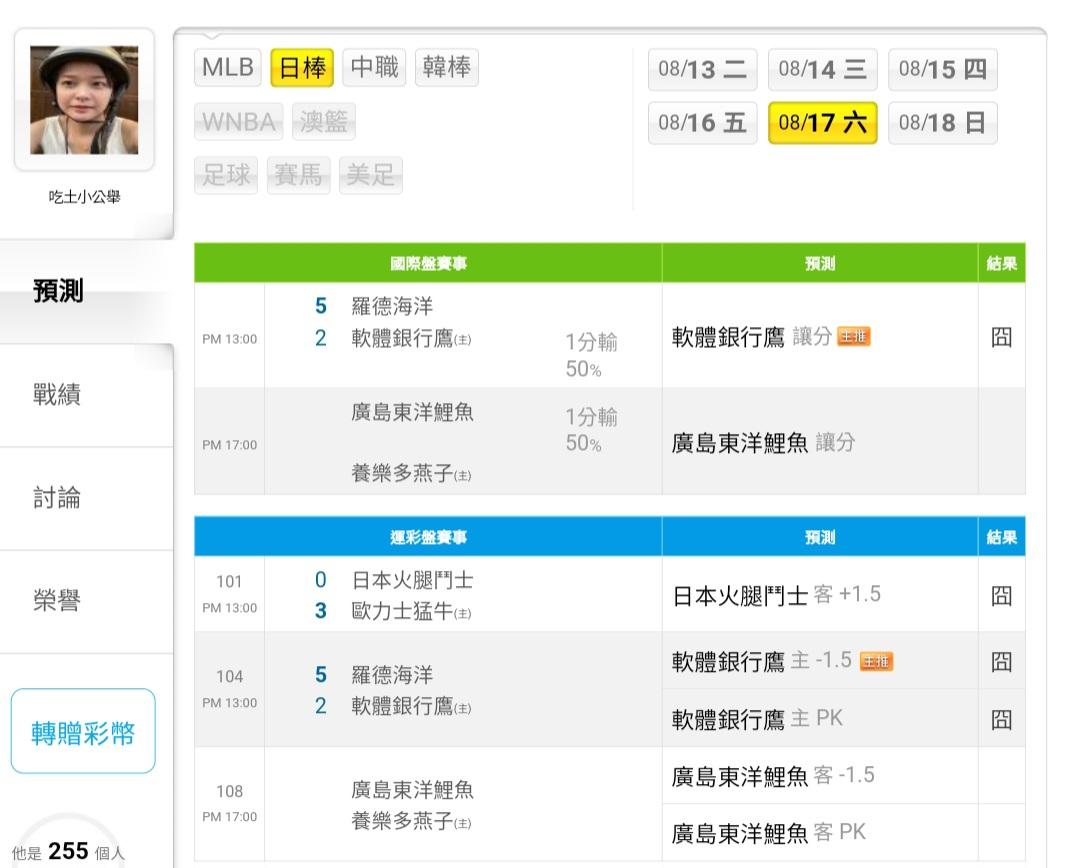The image size is (1080, 868).
Task: Click the prediction 廣島東洋鯉魚 客 -1.5
Action: tap(773, 776)
